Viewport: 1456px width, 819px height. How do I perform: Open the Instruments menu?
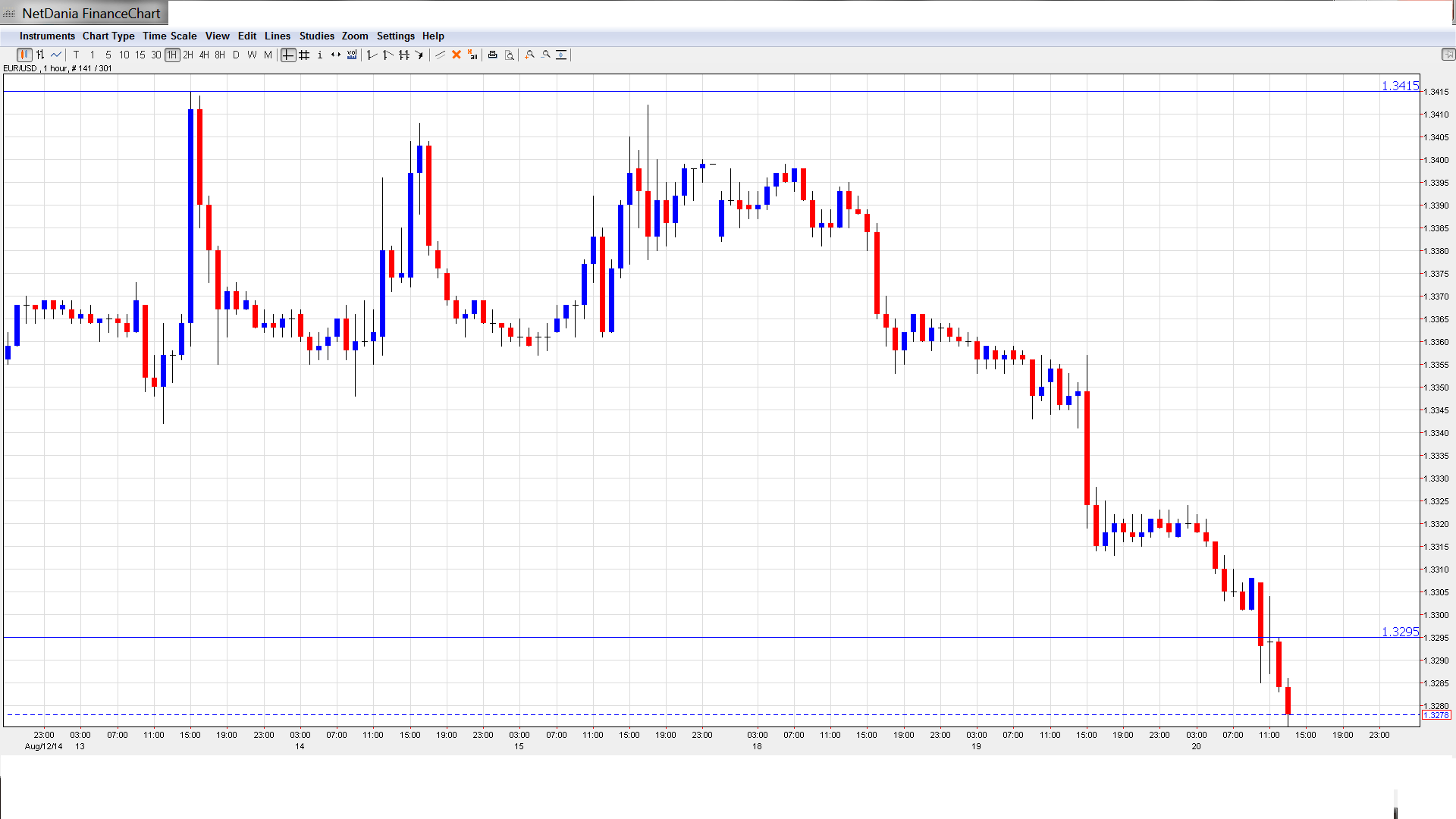coord(47,36)
